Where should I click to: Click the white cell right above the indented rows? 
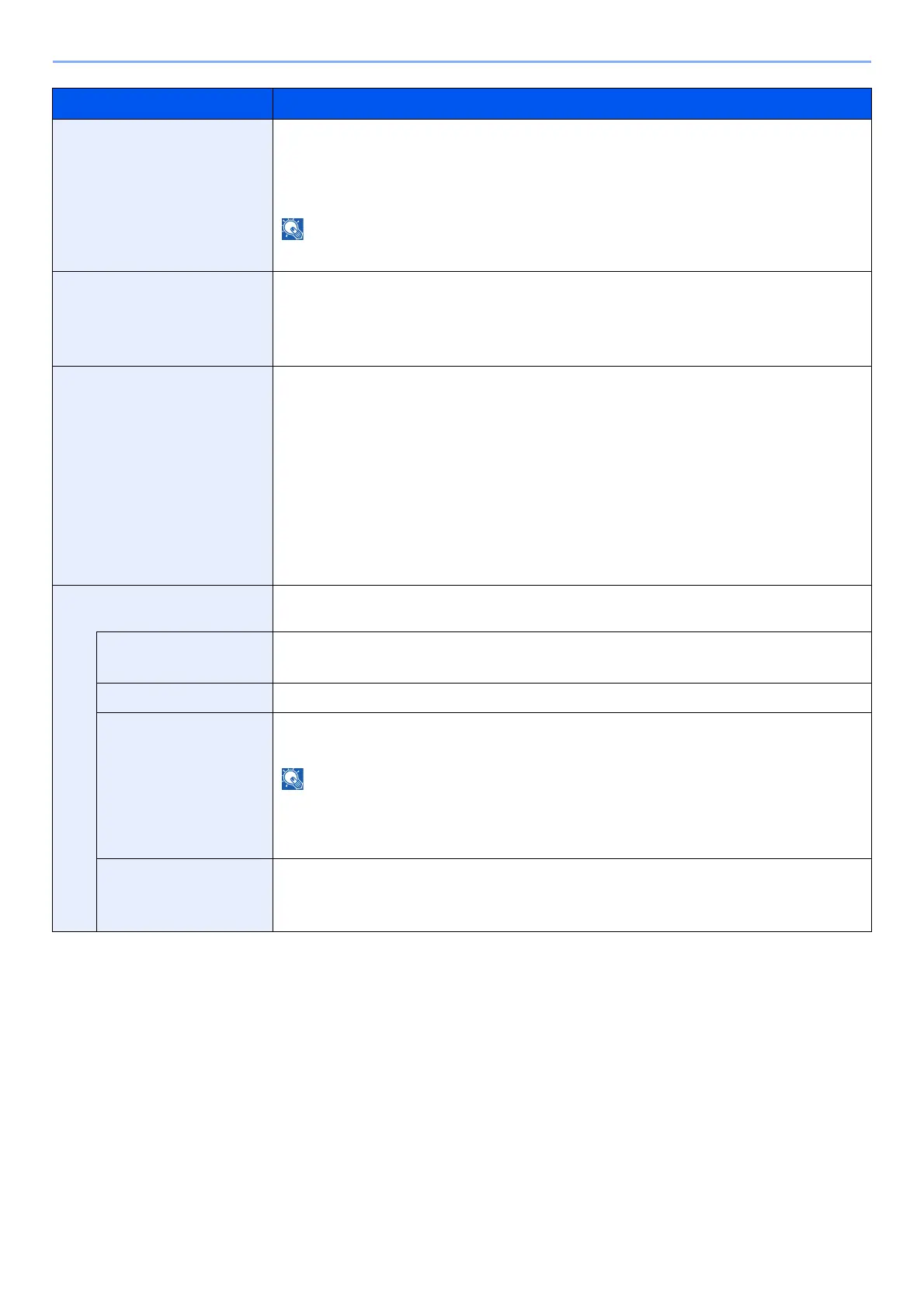tap(571, 608)
